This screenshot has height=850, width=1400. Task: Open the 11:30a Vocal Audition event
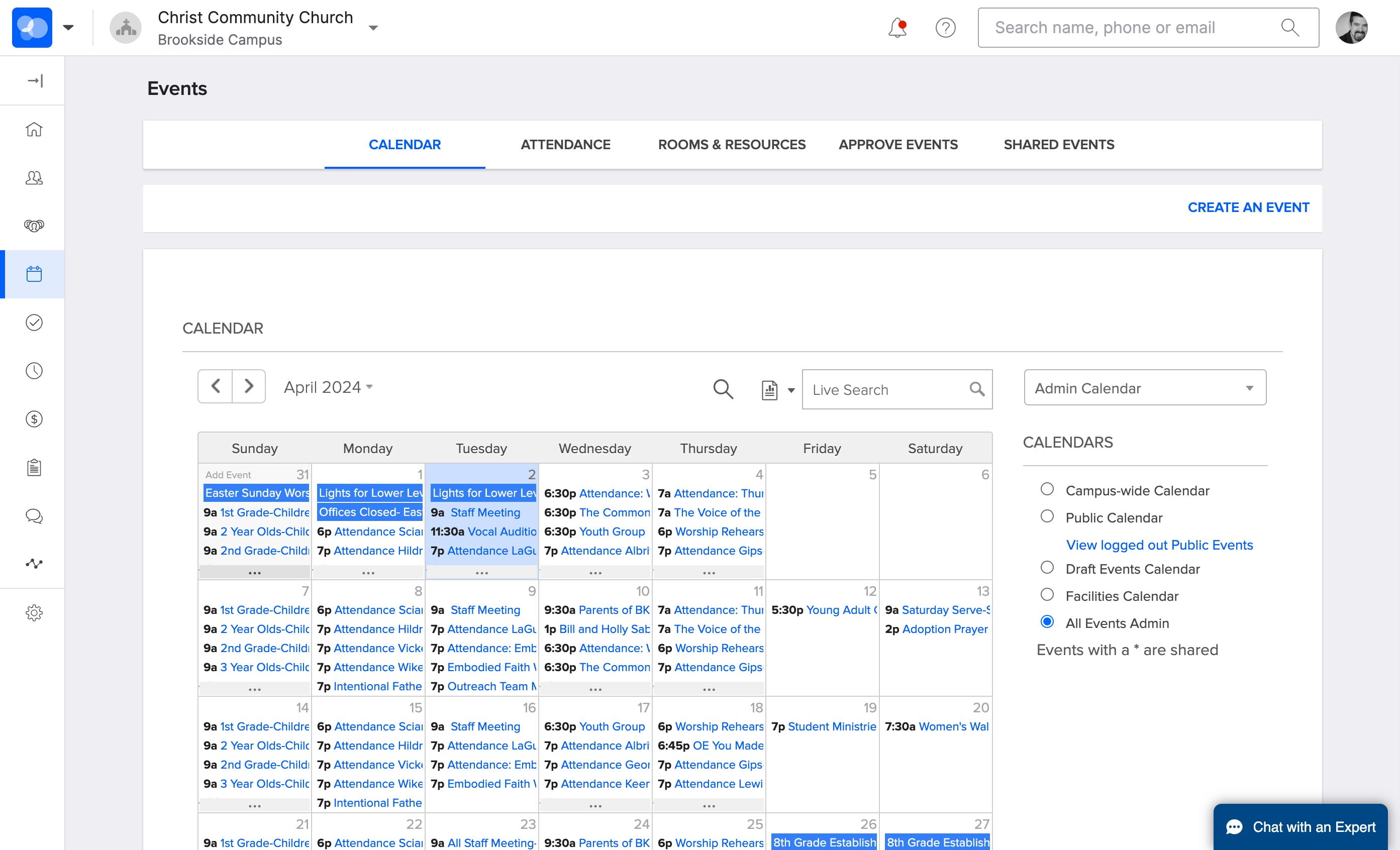pyautogui.click(x=483, y=532)
